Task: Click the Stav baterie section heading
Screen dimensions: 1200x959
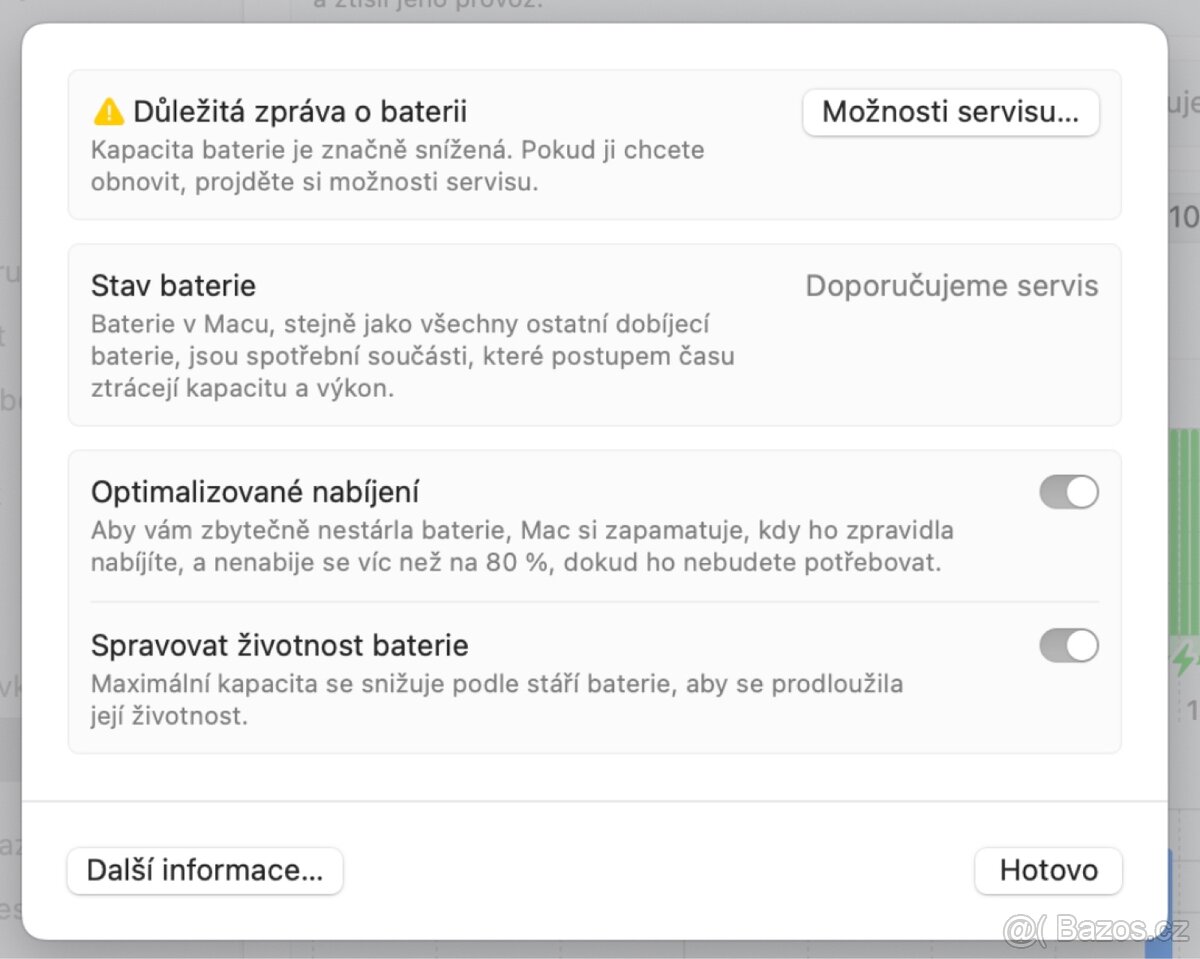Action: (x=173, y=286)
